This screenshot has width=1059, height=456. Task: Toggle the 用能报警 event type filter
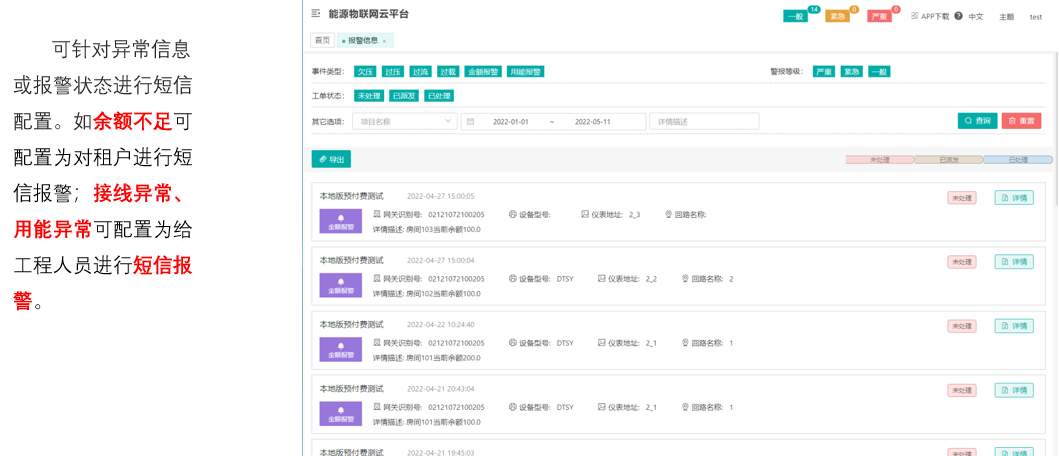(x=525, y=72)
